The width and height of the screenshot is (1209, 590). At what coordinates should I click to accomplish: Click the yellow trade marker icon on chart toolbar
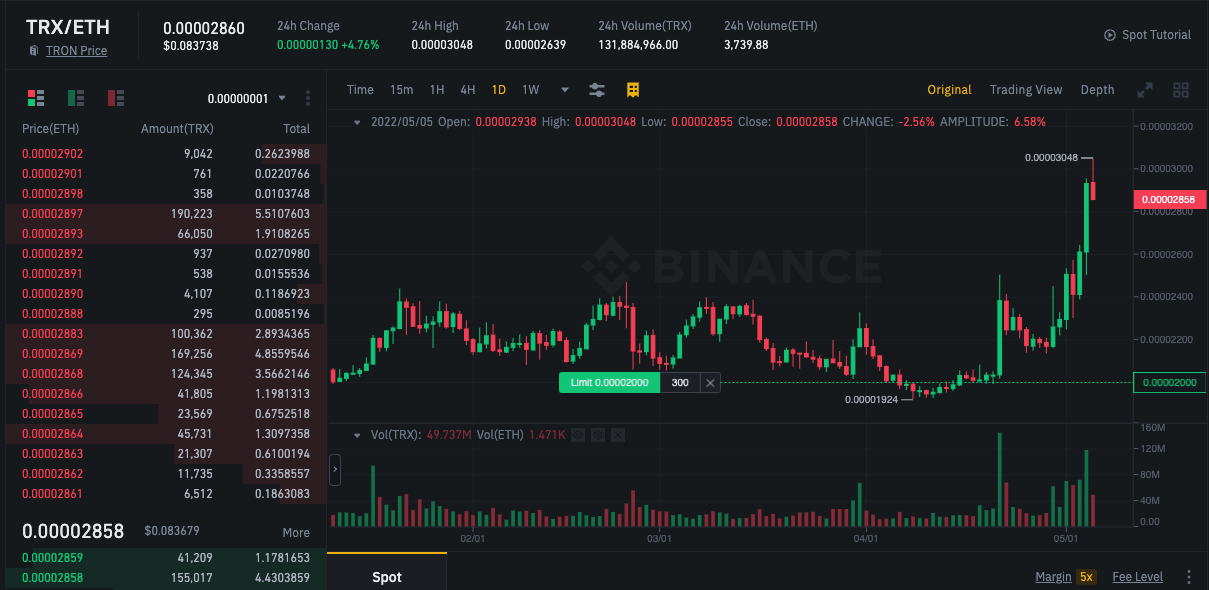(x=633, y=90)
